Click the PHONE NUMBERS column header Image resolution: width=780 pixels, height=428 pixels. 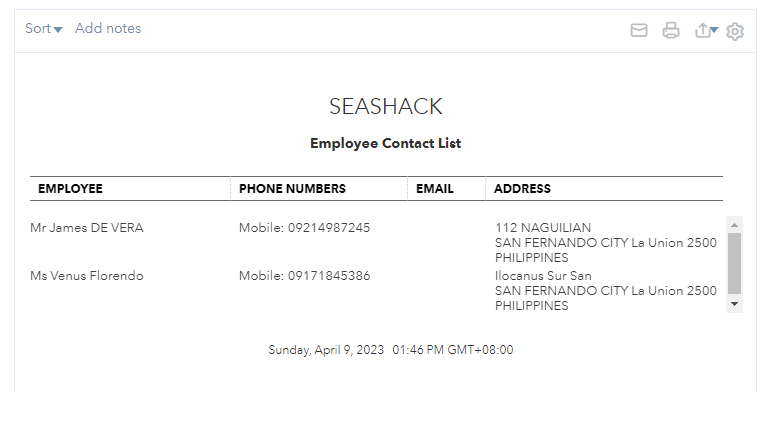(x=292, y=189)
